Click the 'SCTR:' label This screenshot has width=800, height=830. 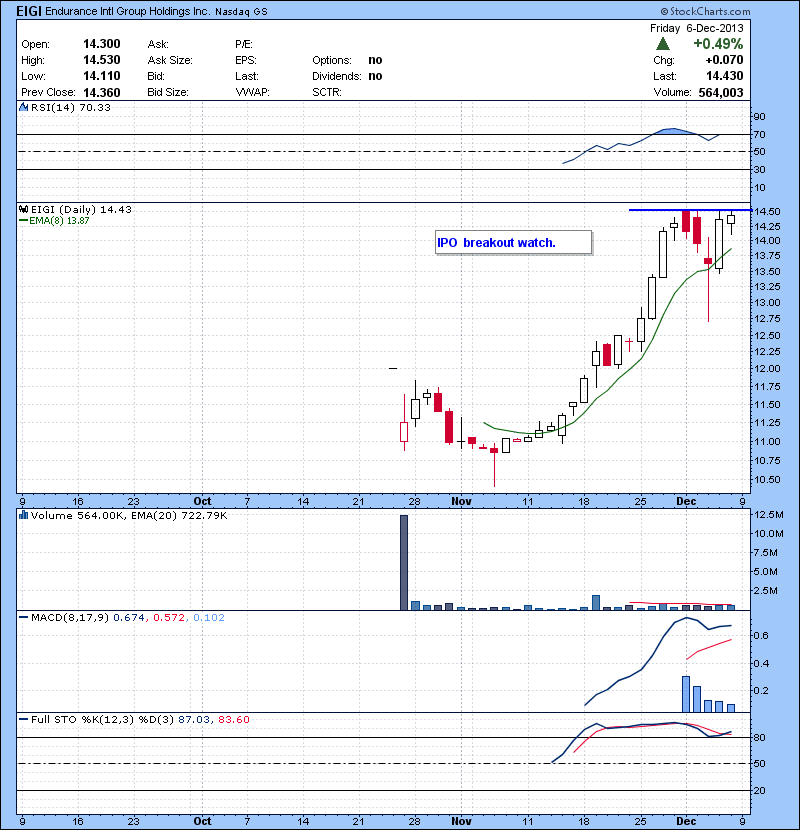327,92
